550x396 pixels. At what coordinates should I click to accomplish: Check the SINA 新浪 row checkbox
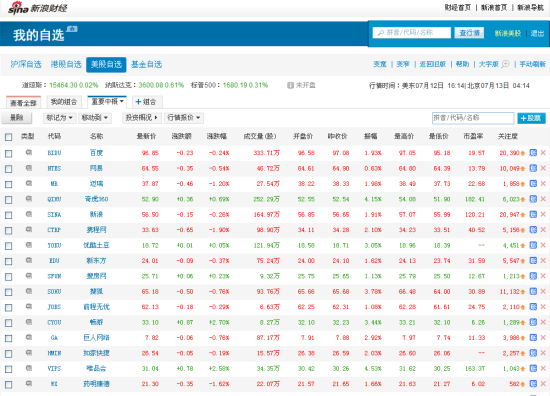tap(8, 215)
